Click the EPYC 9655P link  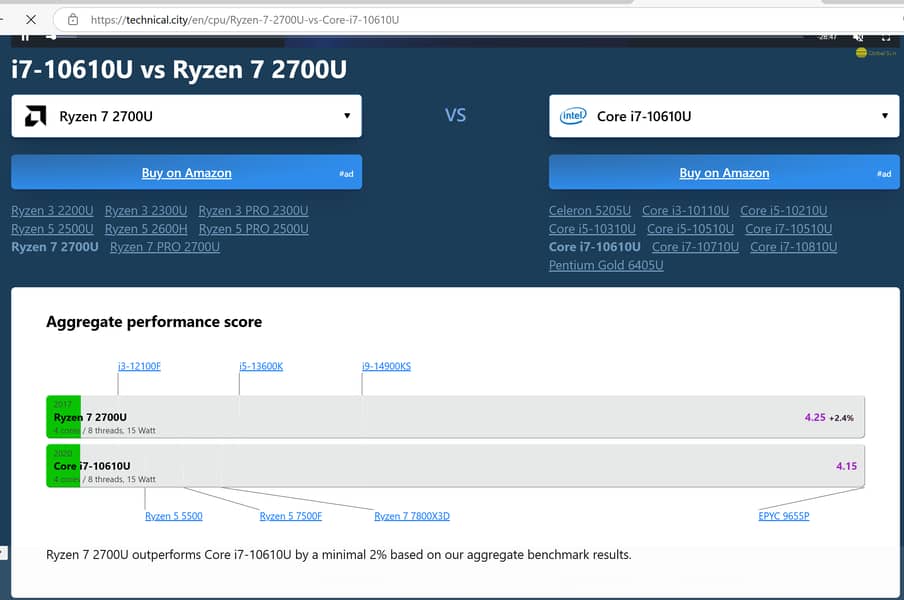click(x=783, y=516)
